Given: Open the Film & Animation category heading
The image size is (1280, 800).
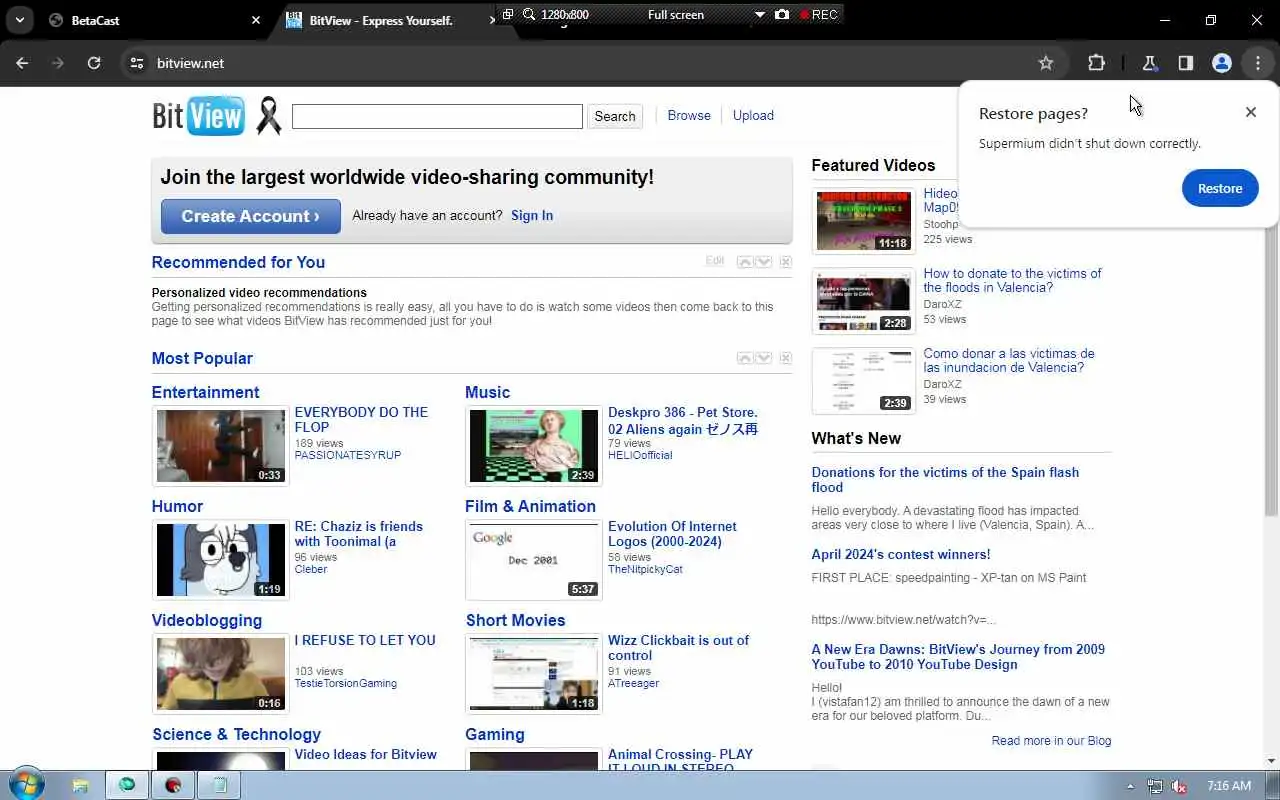Looking at the screenshot, I should coord(530,506).
